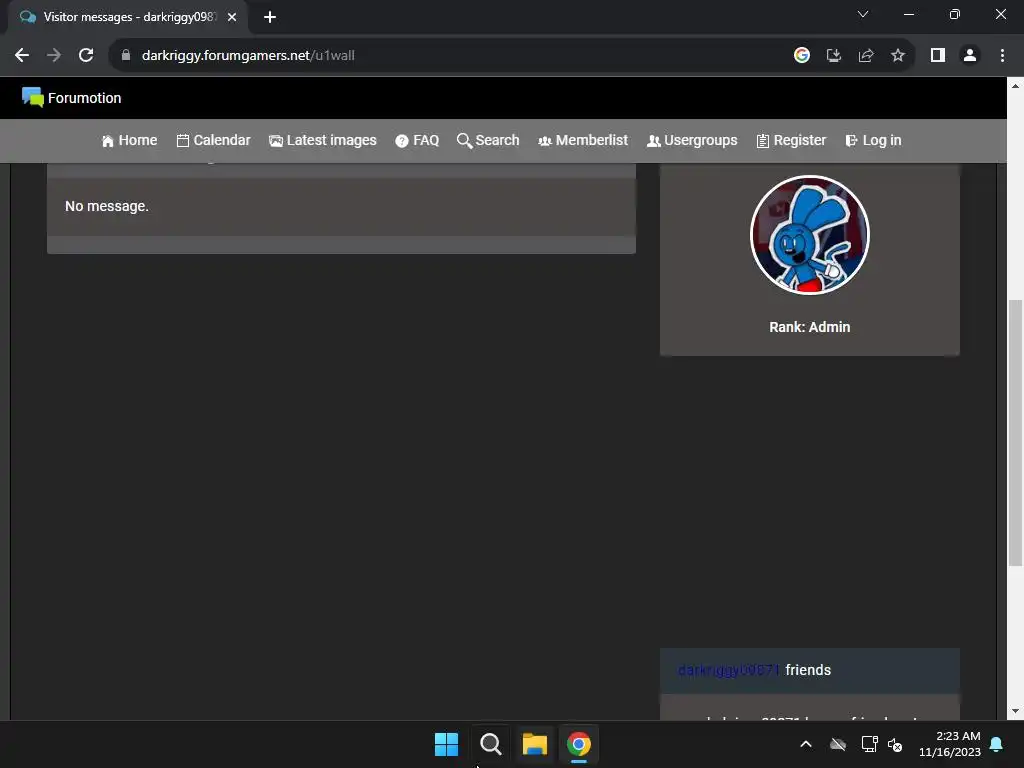
Task: Click the Chrome taskbar icon
Action: 579,744
